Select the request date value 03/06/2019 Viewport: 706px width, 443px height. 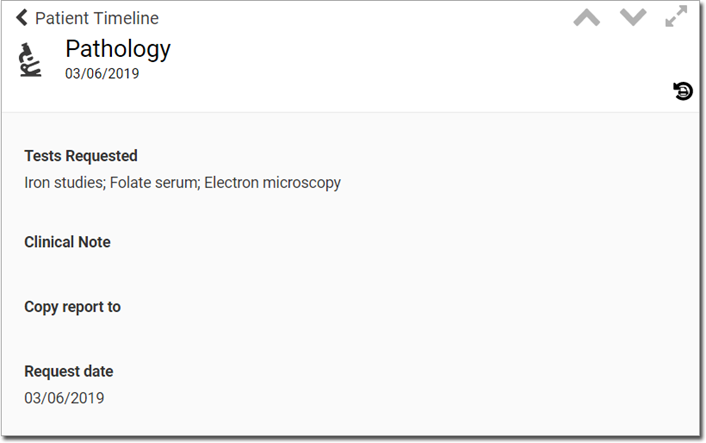[x=64, y=398]
